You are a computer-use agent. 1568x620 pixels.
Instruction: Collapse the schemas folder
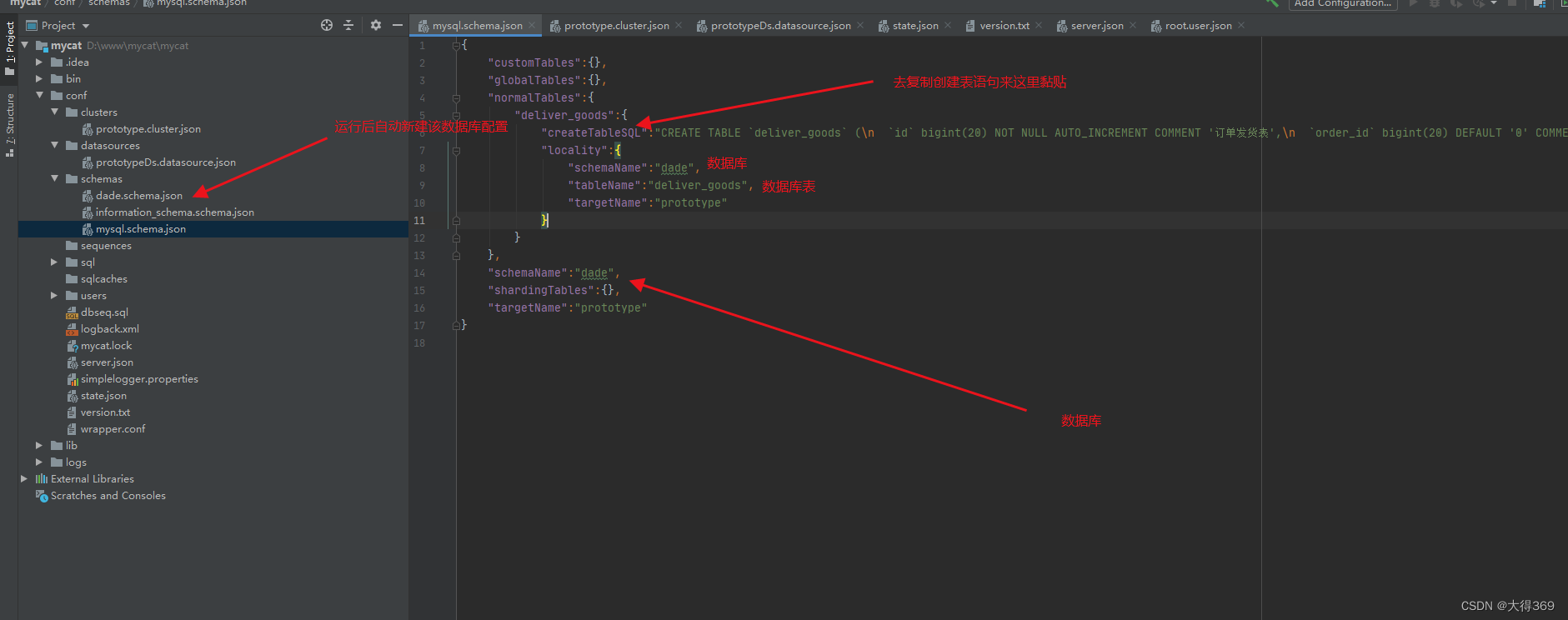55,178
